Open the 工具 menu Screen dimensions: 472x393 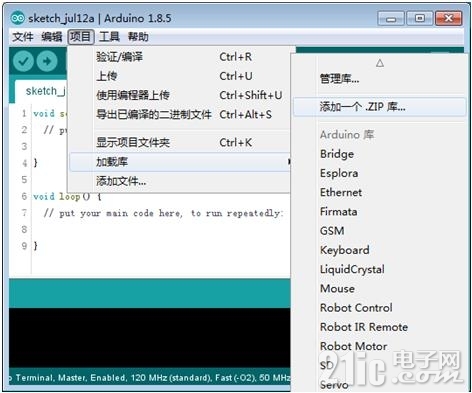pyautogui.click(x=109, y=36)
